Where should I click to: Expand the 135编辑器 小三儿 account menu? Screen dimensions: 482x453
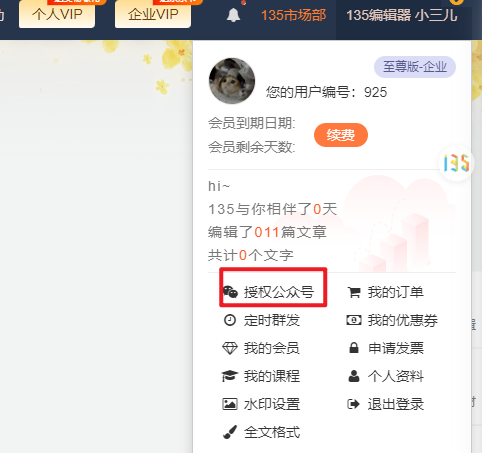(x=402, y=15)
